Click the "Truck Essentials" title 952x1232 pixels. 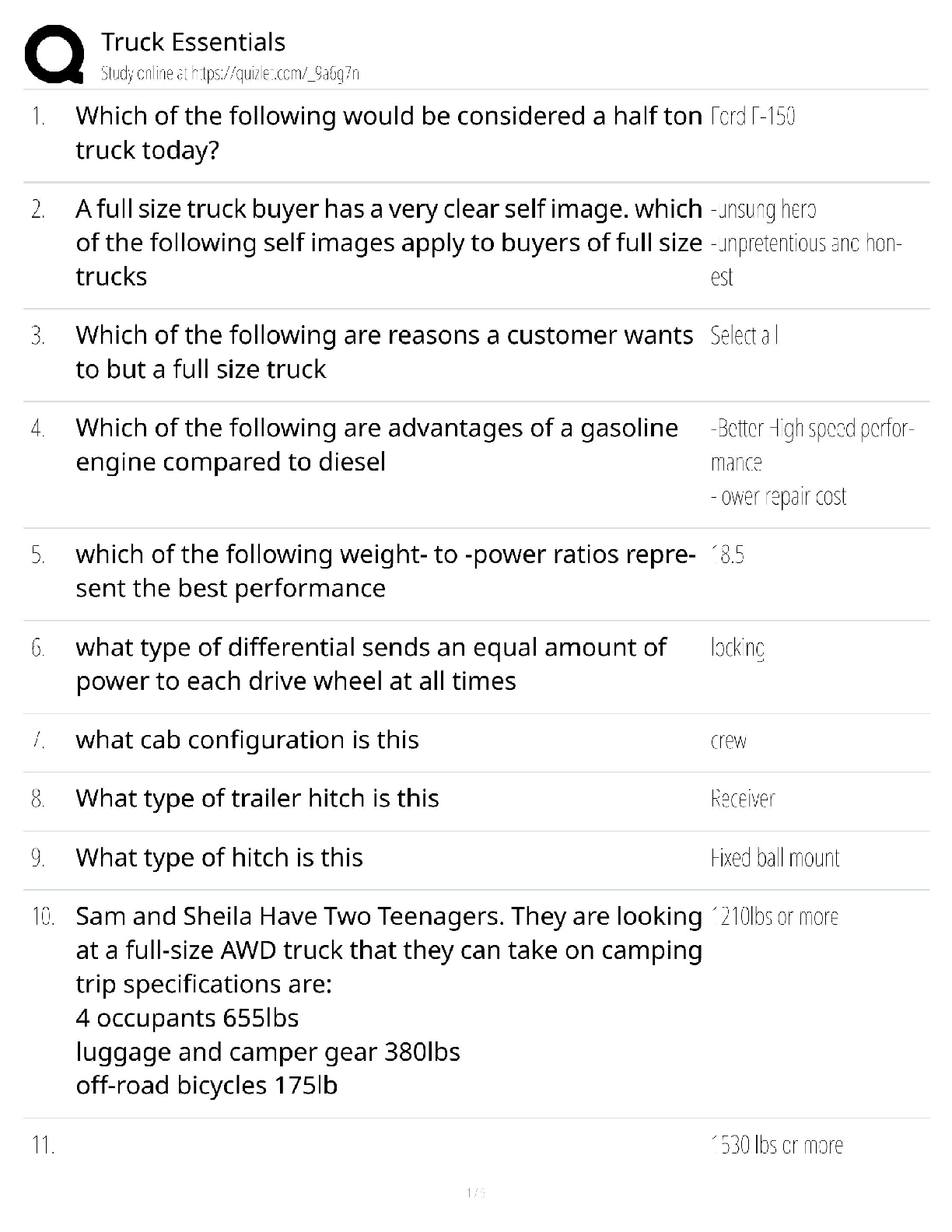click(193, 42)
